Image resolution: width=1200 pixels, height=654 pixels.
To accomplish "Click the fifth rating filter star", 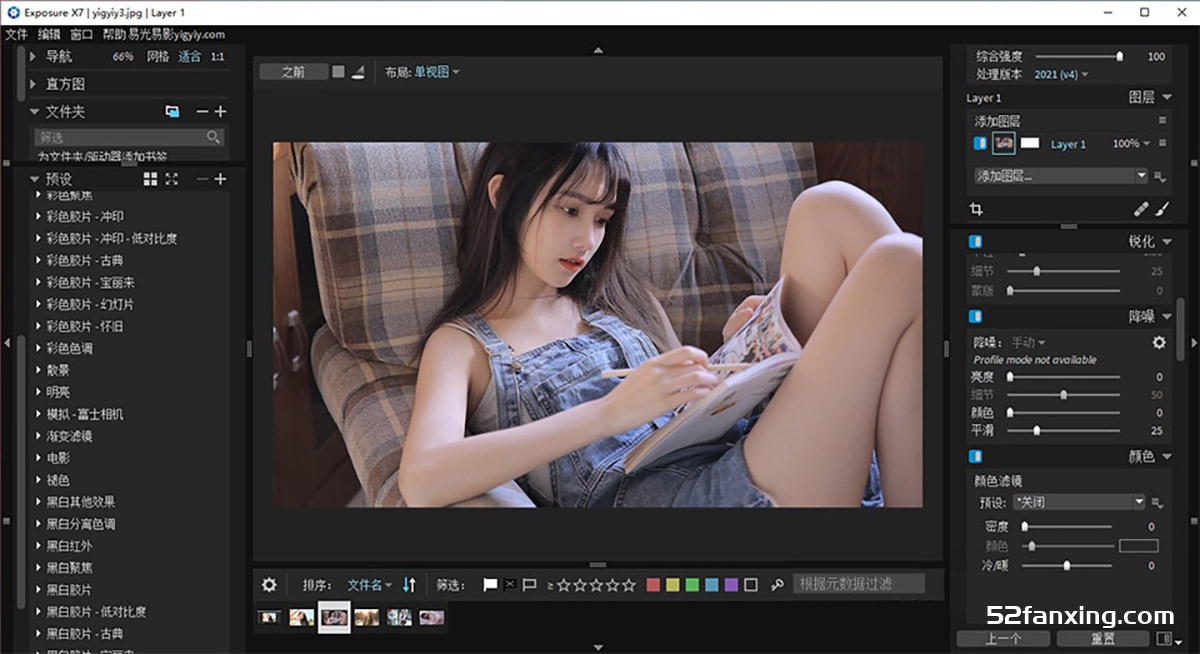I will [x=628, y=585].
